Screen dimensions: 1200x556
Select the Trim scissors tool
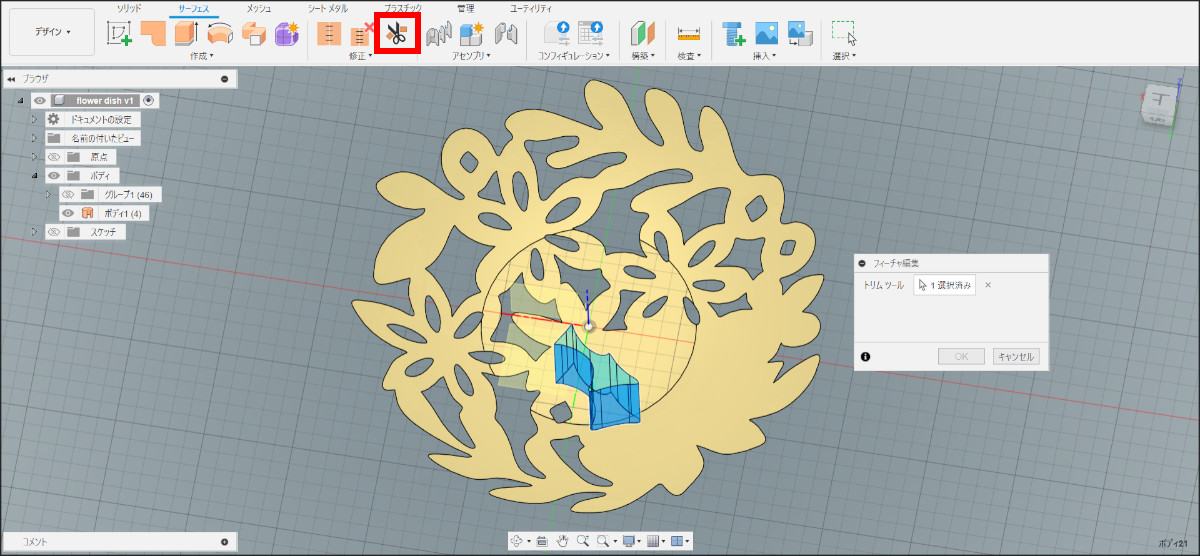(397, 34)
